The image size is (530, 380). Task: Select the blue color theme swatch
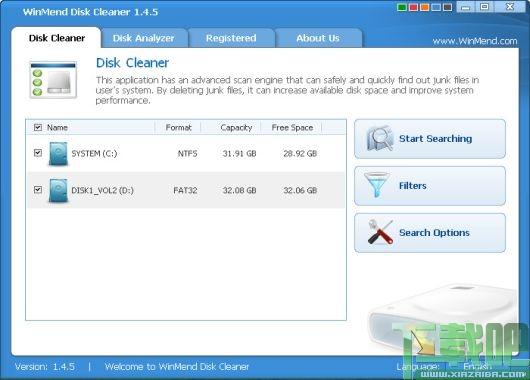436,7
